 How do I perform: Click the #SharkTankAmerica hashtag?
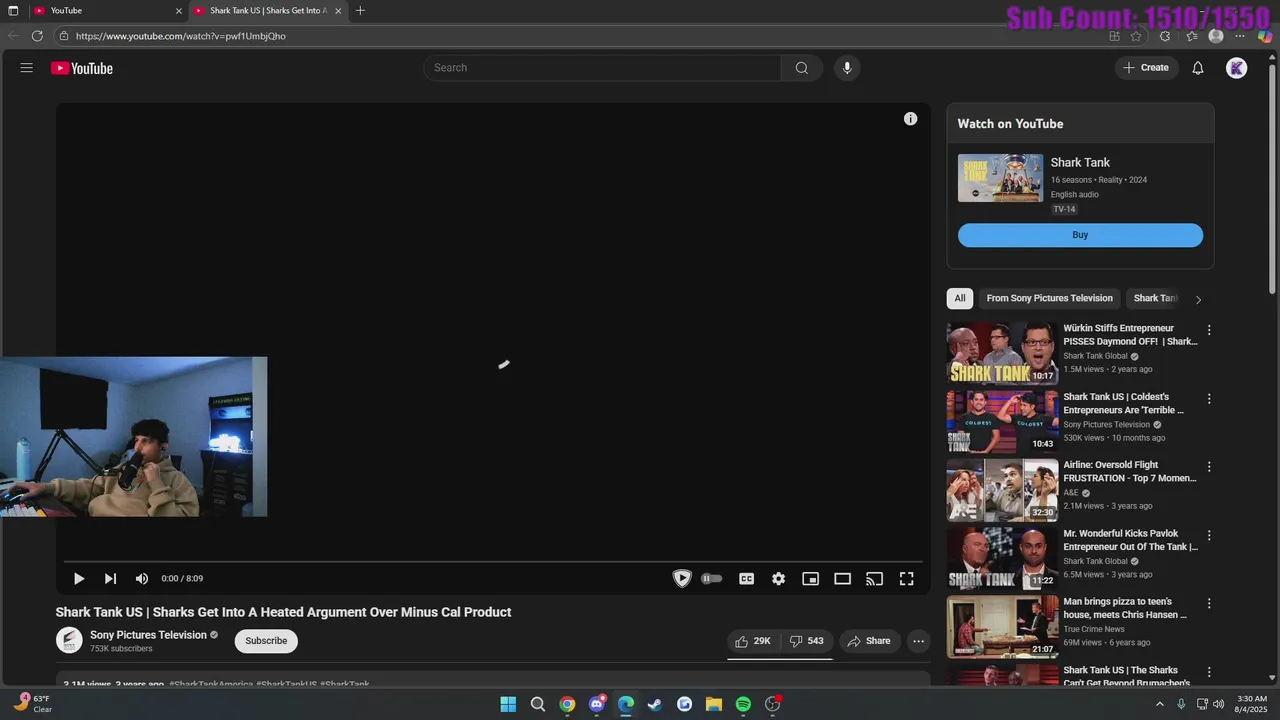[x=211, y=685]
